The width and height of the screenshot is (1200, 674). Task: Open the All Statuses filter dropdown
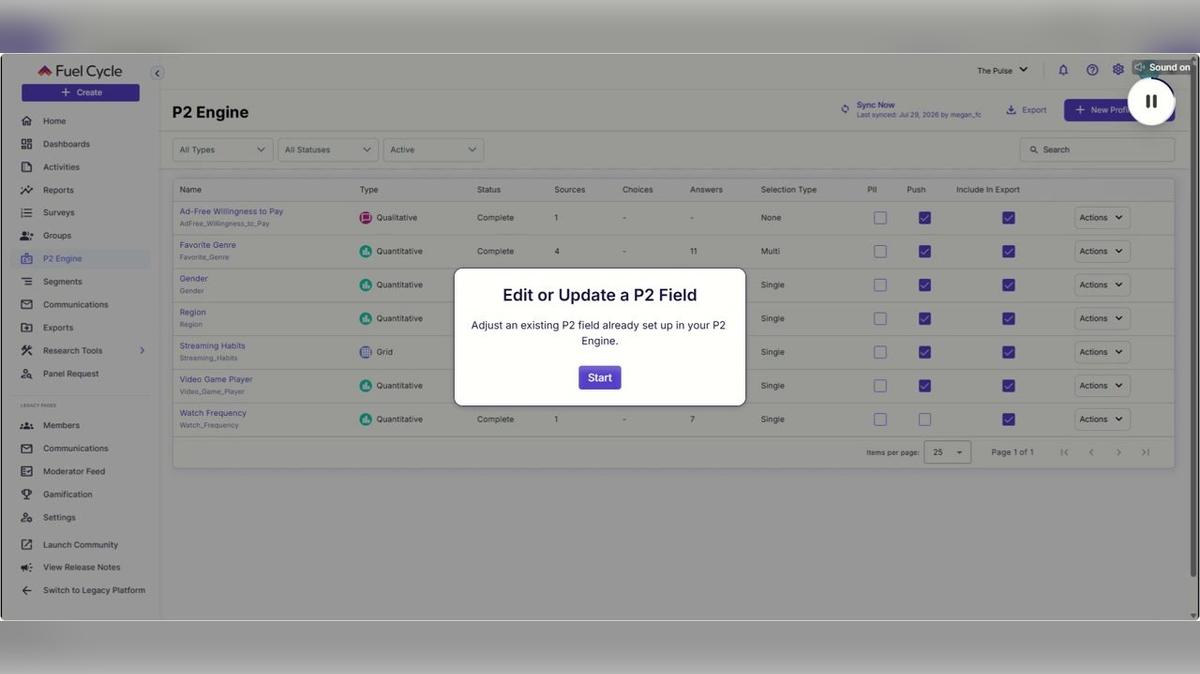(328, 150)
